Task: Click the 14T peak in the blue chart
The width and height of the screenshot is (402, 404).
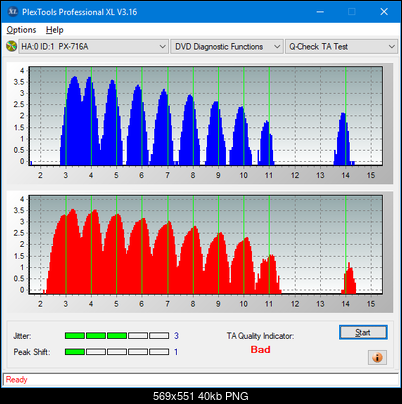Action: pyautogui.click(x=343, y=139)
